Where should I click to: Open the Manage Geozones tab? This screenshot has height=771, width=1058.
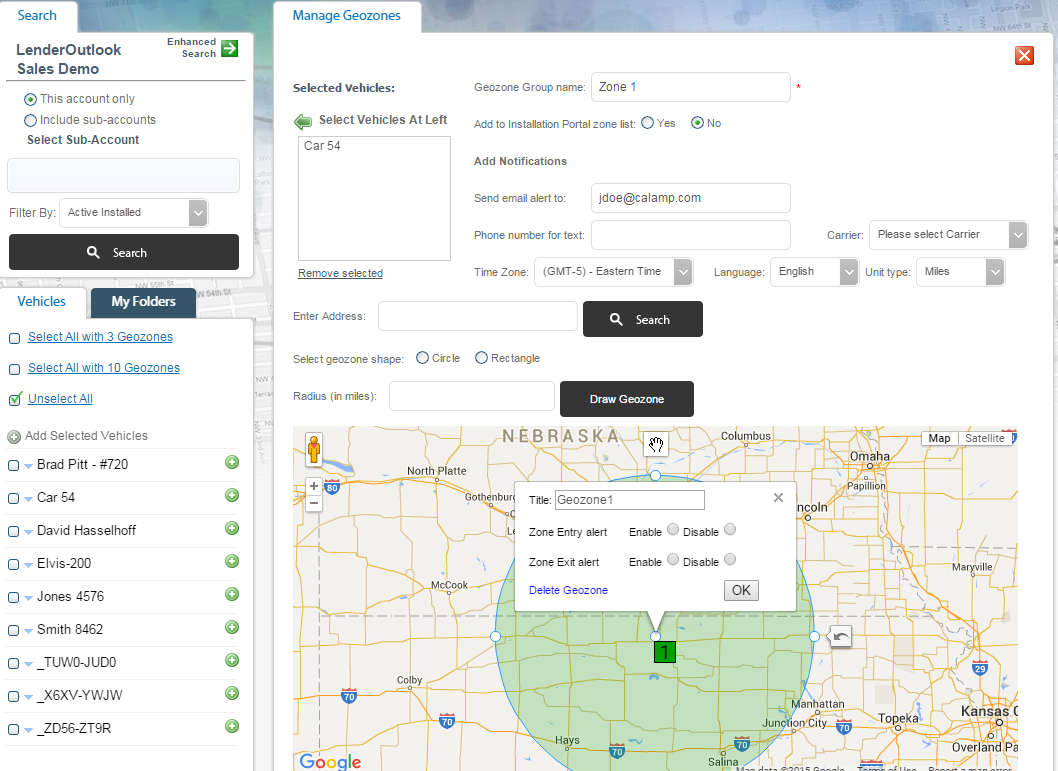347,16
